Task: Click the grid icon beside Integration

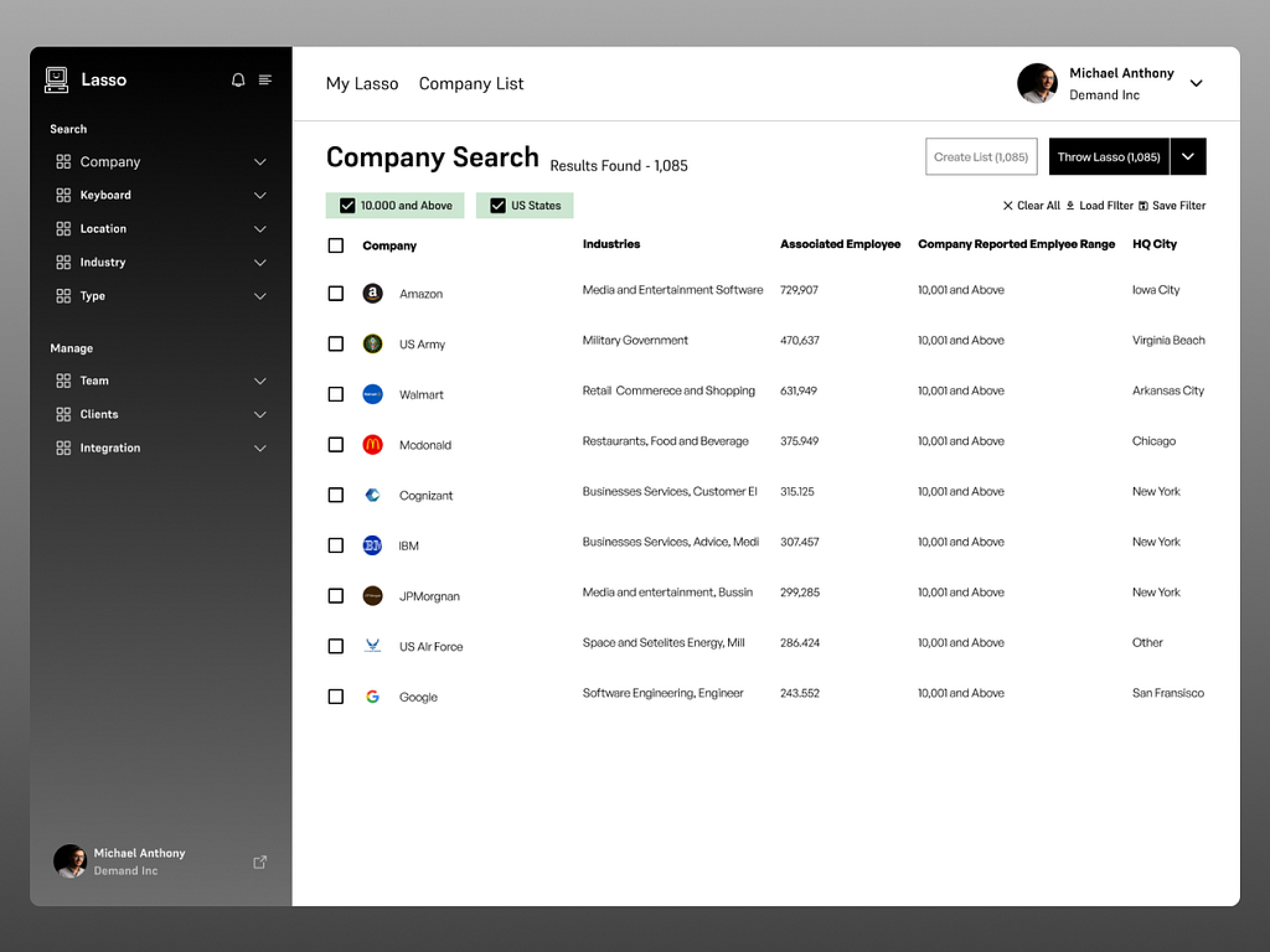Action: (x=63, y=448)
